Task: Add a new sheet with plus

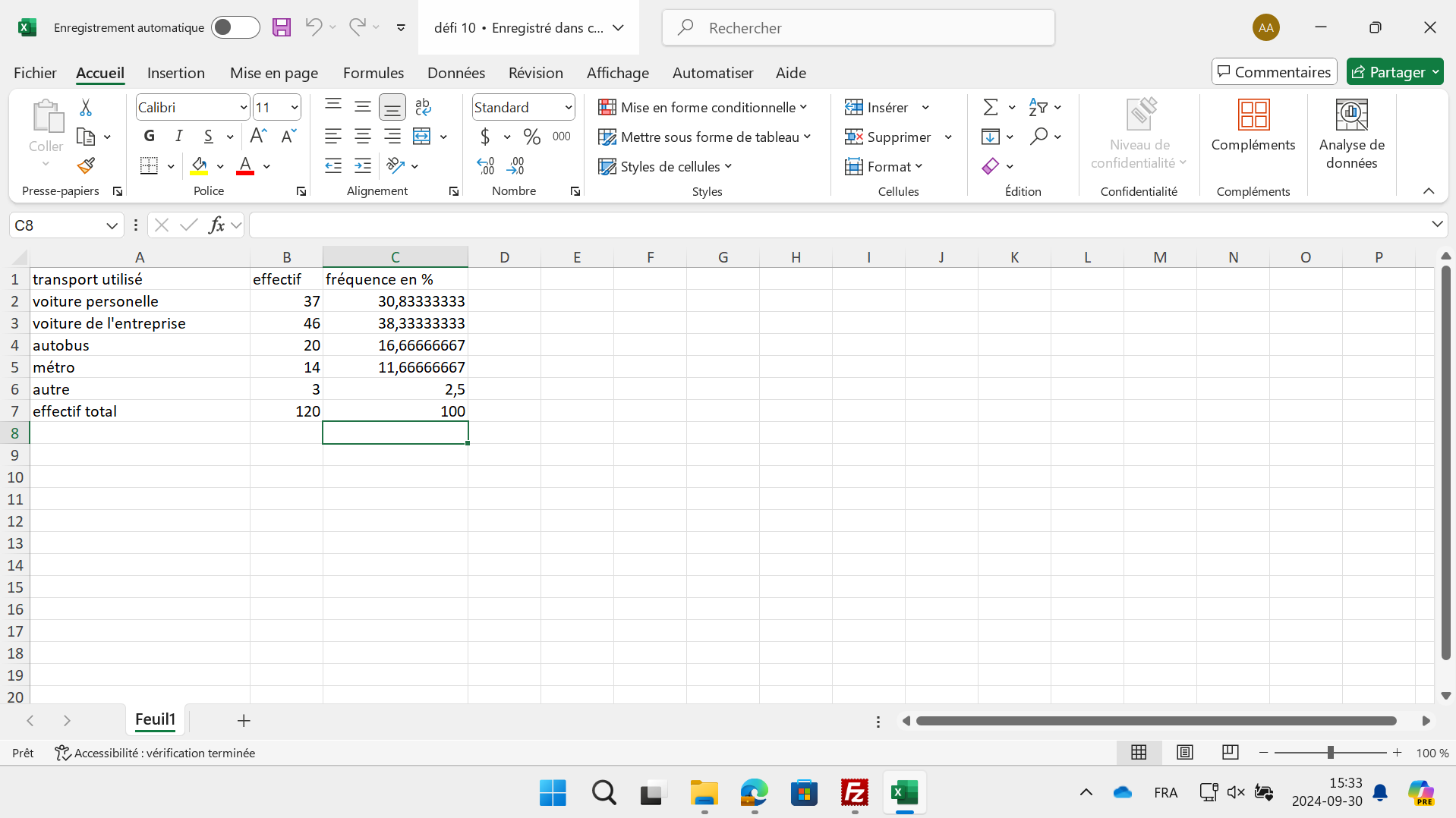Action: (x=244, y=720)
